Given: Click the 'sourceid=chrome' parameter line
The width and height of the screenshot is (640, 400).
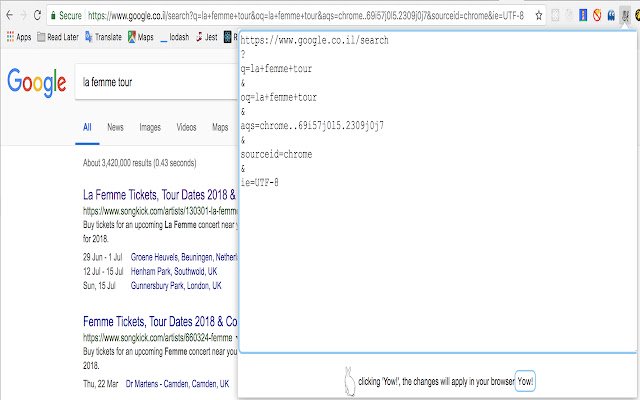Looking at the screenshot, I should pos(276,154).
